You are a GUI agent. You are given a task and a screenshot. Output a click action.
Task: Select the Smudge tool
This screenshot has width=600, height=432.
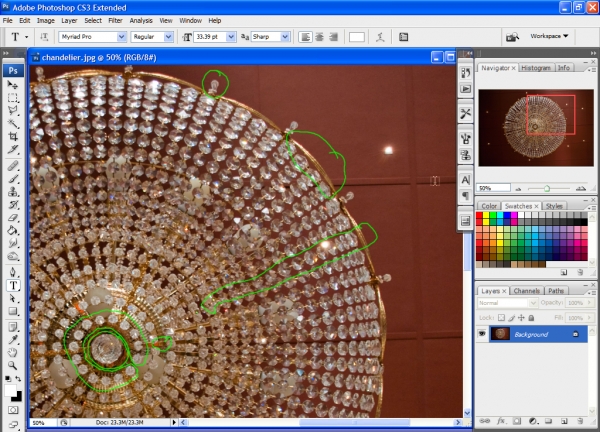click(13, 243)
